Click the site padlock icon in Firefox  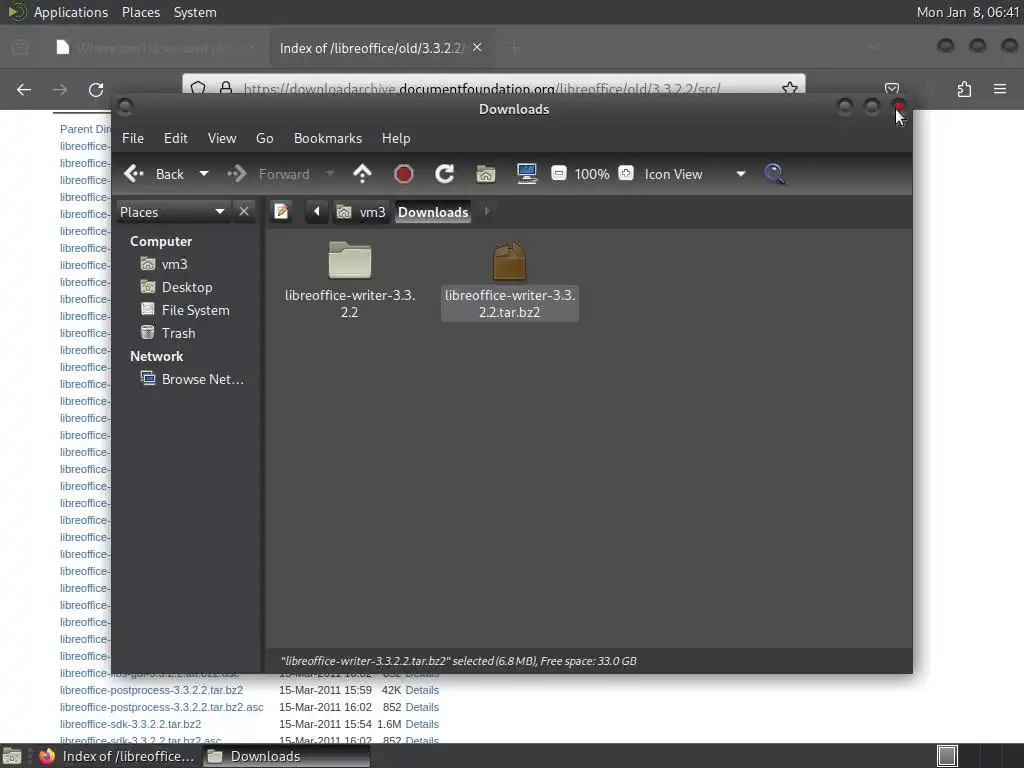pyautogui.click(x=226, y=88)
